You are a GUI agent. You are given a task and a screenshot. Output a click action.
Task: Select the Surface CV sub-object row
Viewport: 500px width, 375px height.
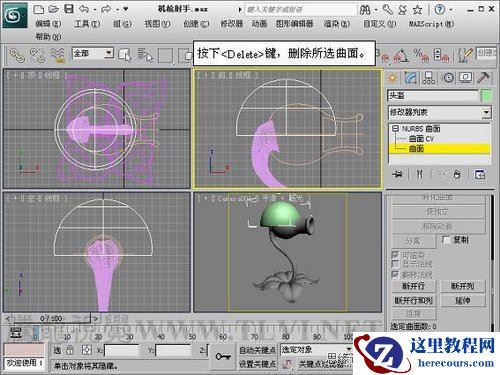421,138
